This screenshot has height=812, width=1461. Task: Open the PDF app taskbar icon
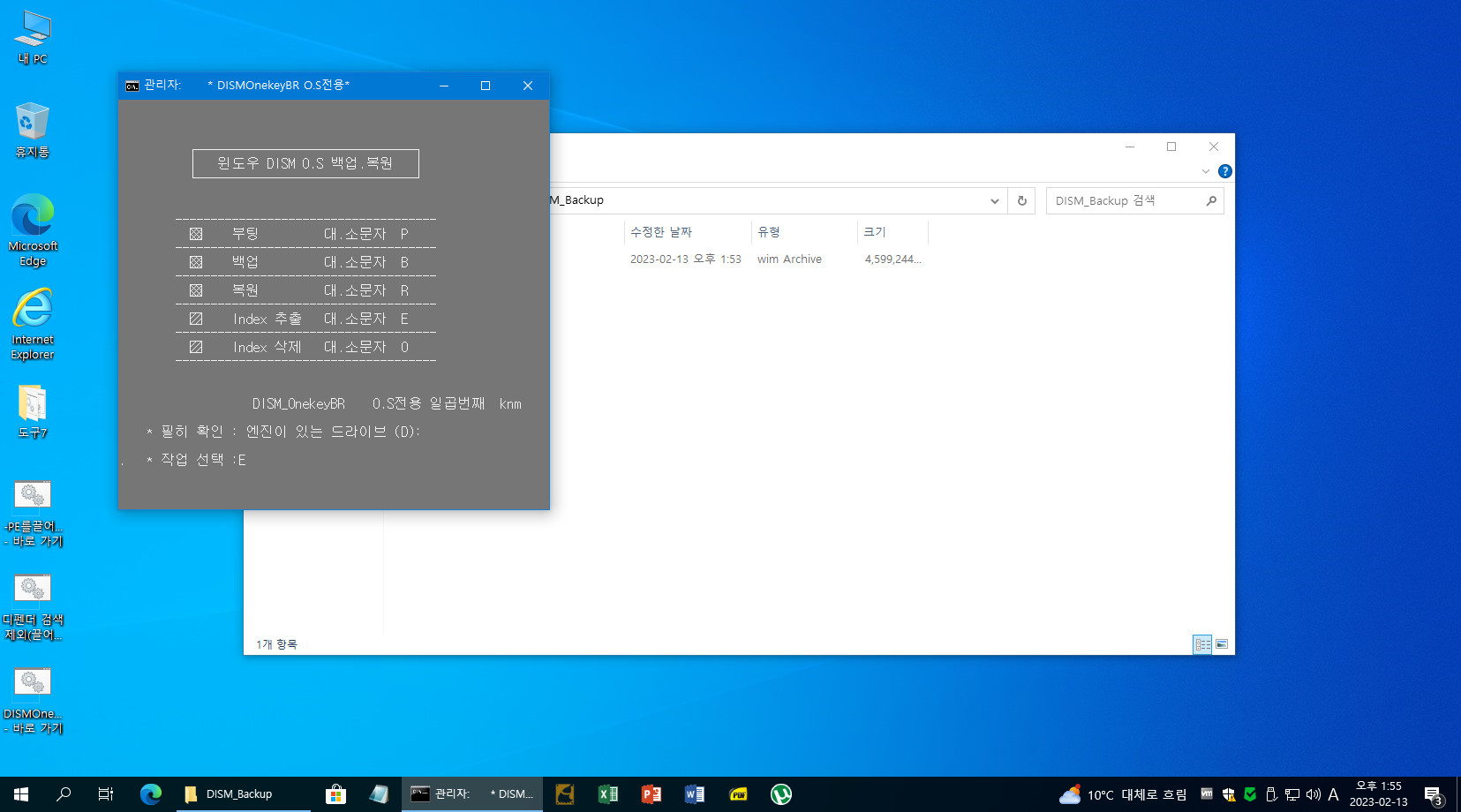coord(738,794)
